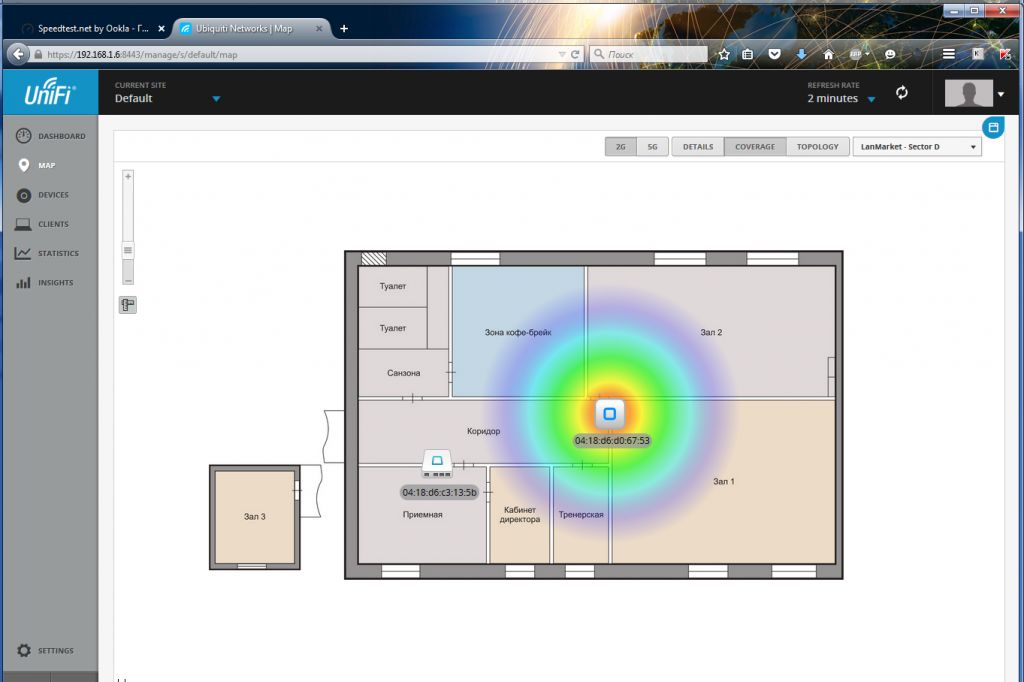
Task: Go to the Devices page
Action: (50, 195)
